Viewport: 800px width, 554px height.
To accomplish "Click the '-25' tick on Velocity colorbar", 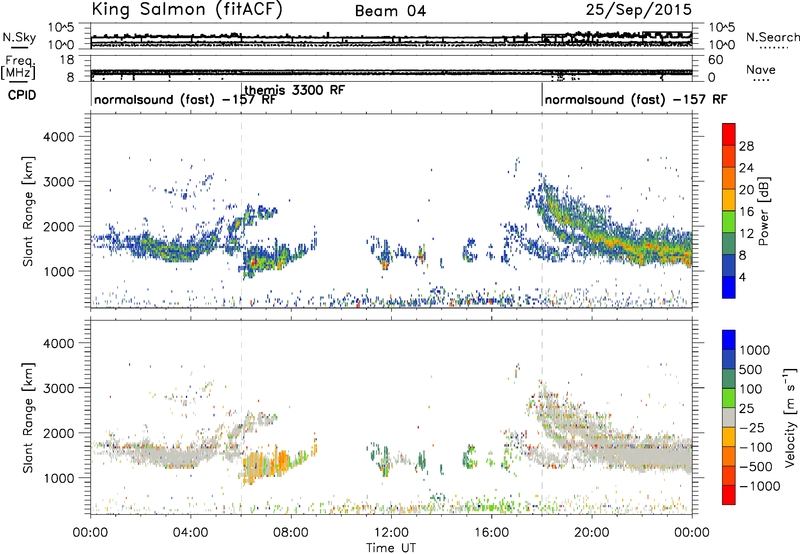I will pos(751,427).
